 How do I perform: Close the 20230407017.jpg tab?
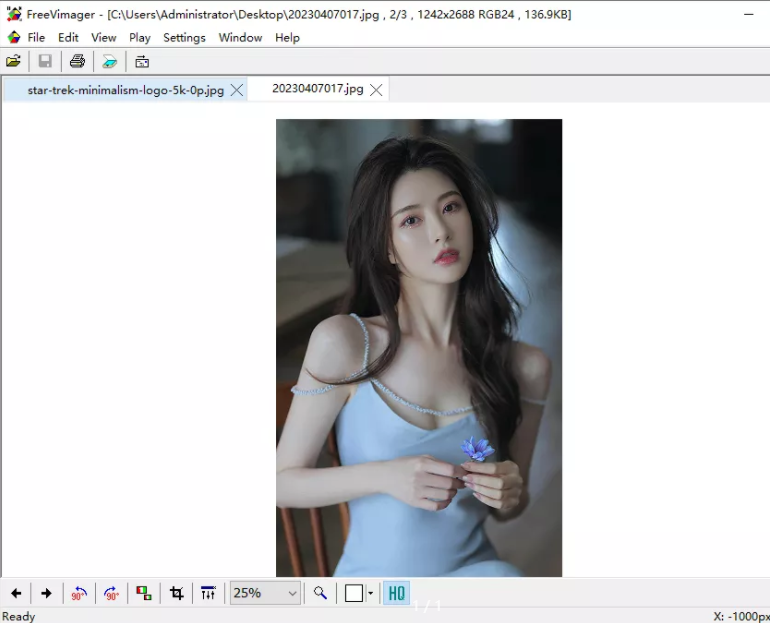point(376,89)
